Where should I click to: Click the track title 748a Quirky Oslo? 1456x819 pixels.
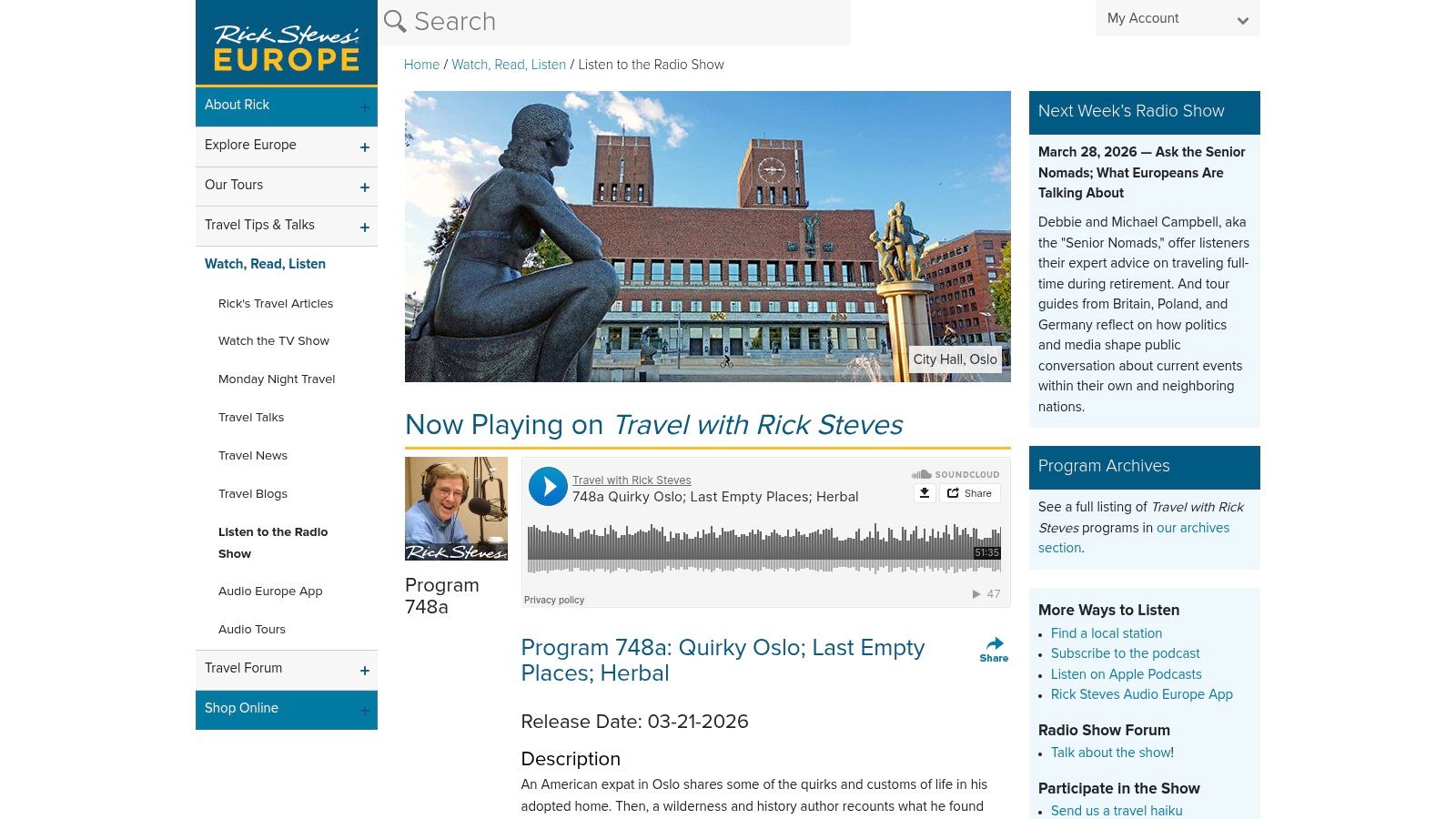(715, 497)
